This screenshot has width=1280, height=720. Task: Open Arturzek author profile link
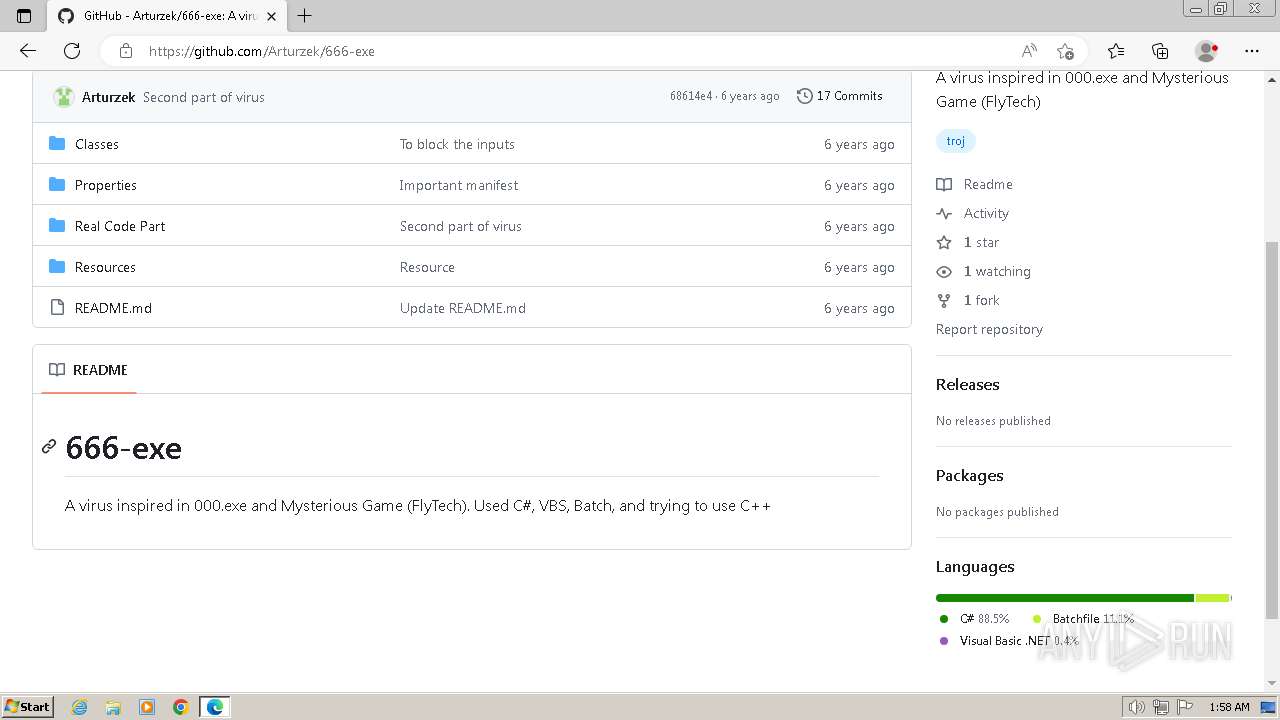[x=108, y=97]
